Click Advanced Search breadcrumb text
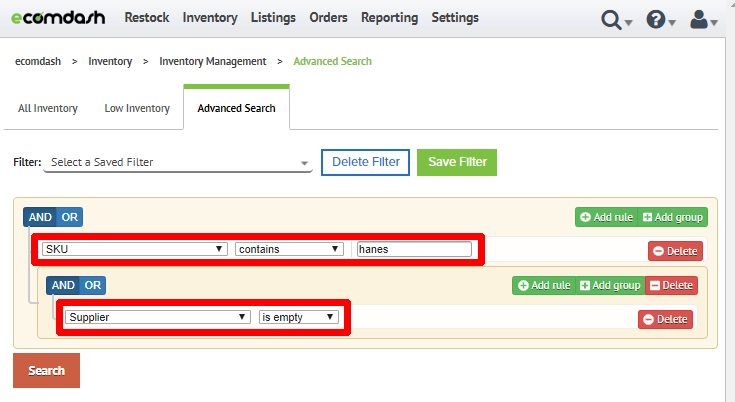The width and height of the screenshot is (735, 402). pyautogui.click(x=332, y=61)
